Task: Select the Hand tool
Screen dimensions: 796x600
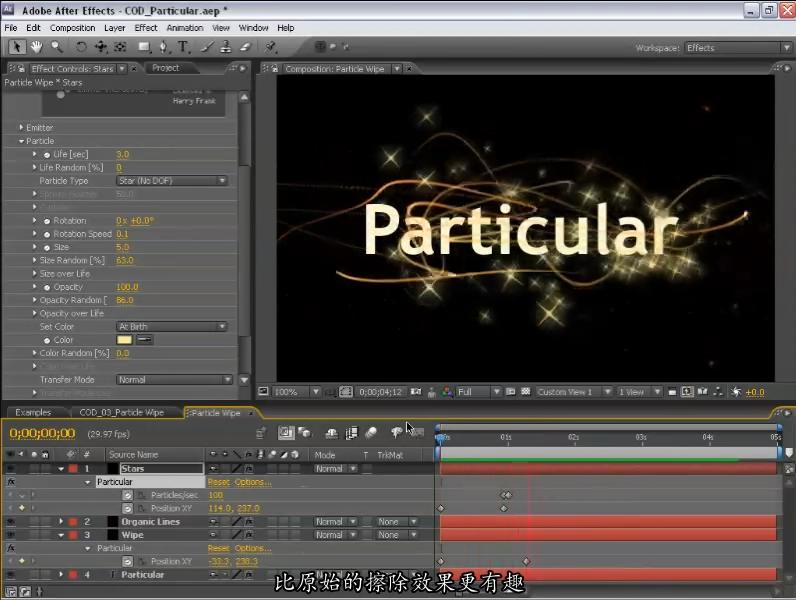Action: point(36,47)
